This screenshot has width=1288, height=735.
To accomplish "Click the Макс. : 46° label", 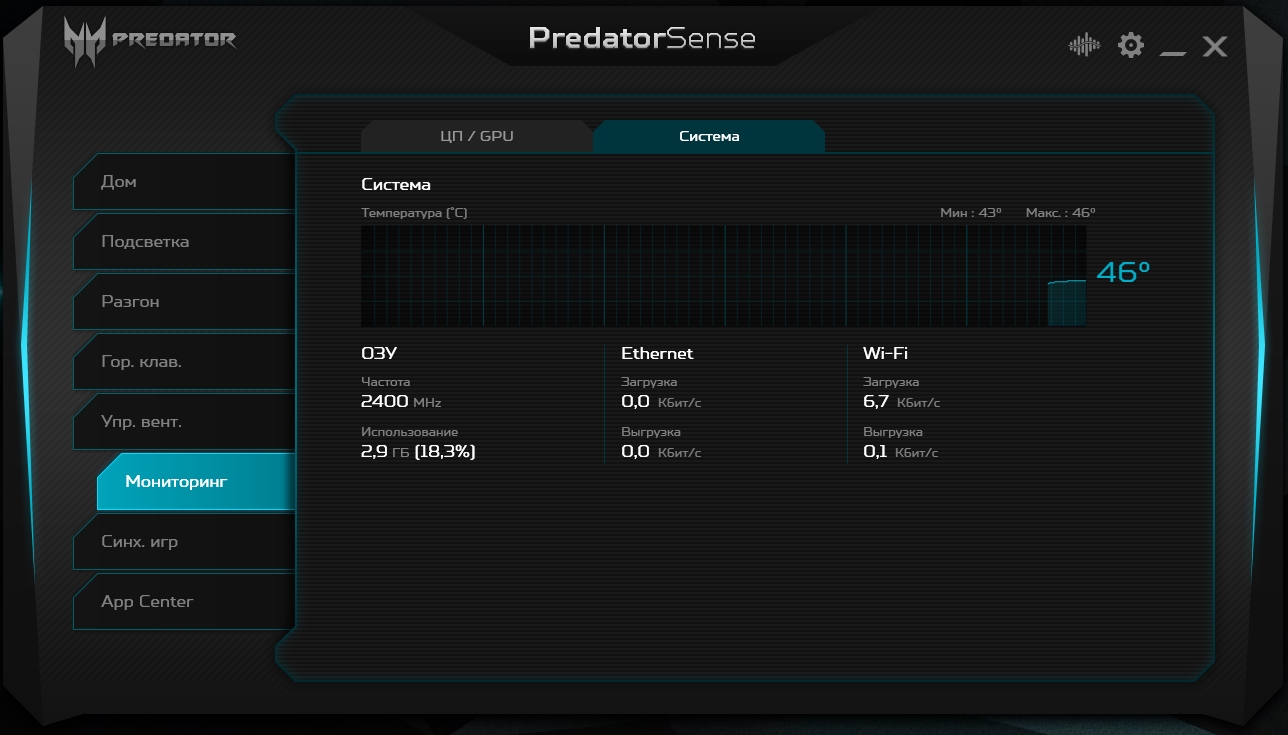I will [x=1060, y=213].
